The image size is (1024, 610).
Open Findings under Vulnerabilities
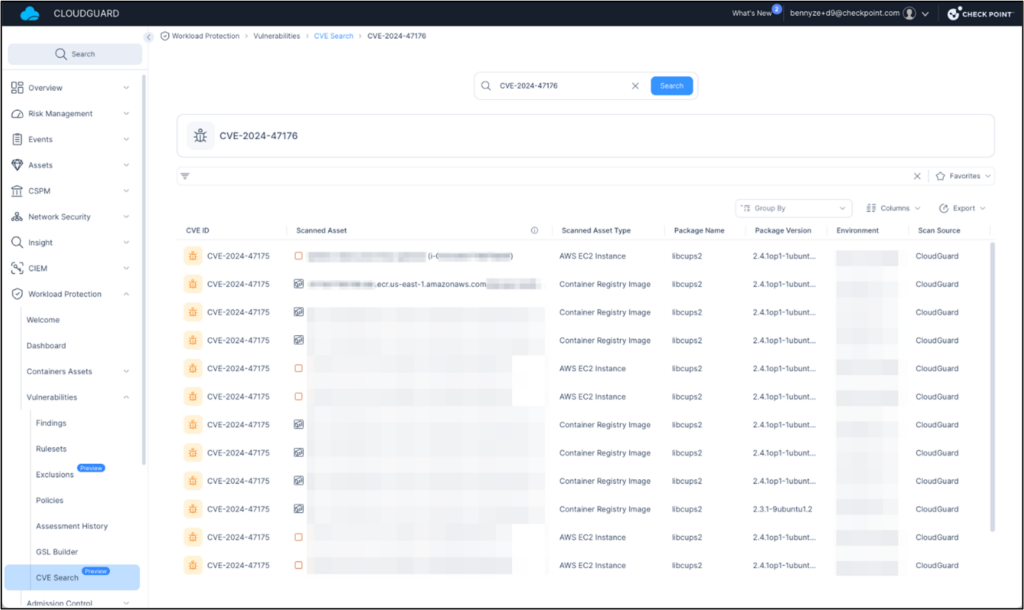click(51, 423)
